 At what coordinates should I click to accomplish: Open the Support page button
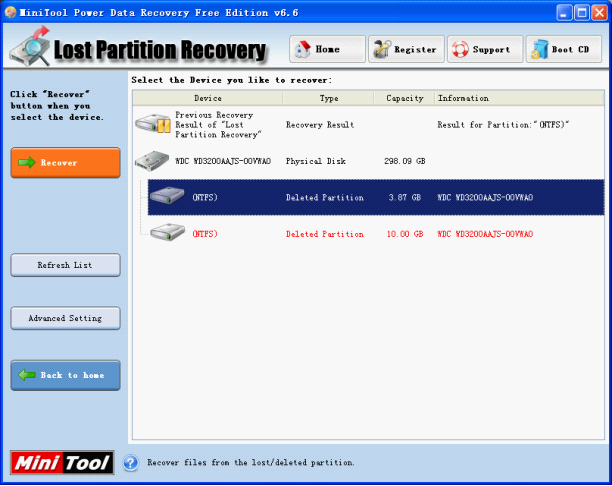click(485, 49)
